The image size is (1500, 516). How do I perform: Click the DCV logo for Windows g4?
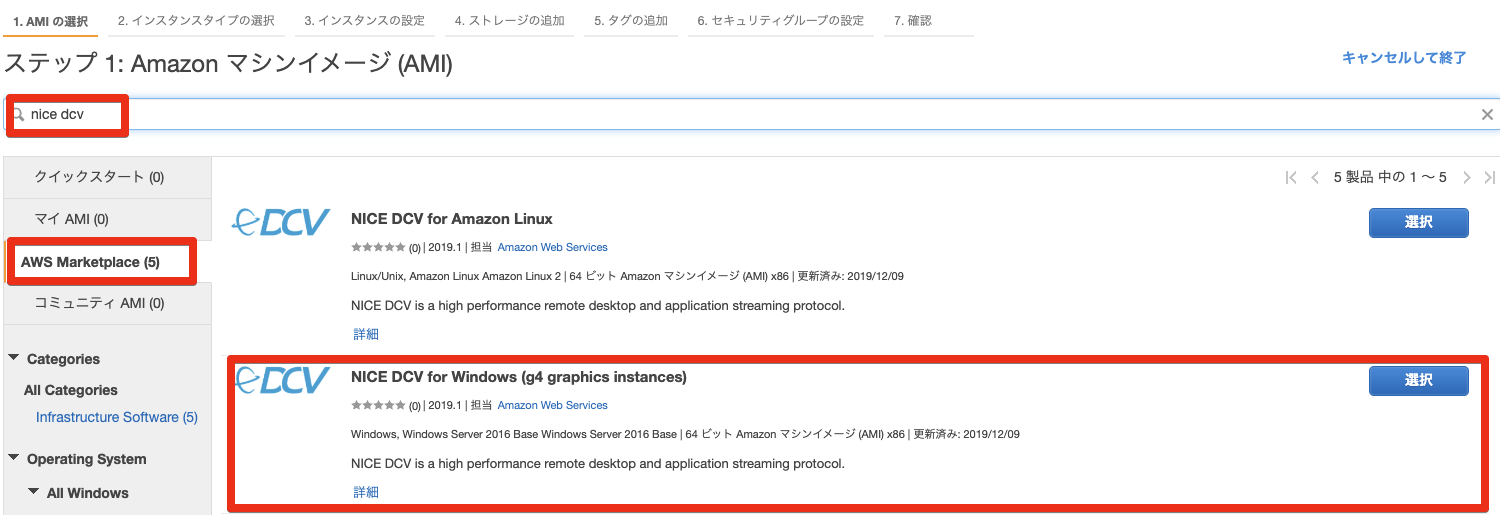[x=281, y=379]
